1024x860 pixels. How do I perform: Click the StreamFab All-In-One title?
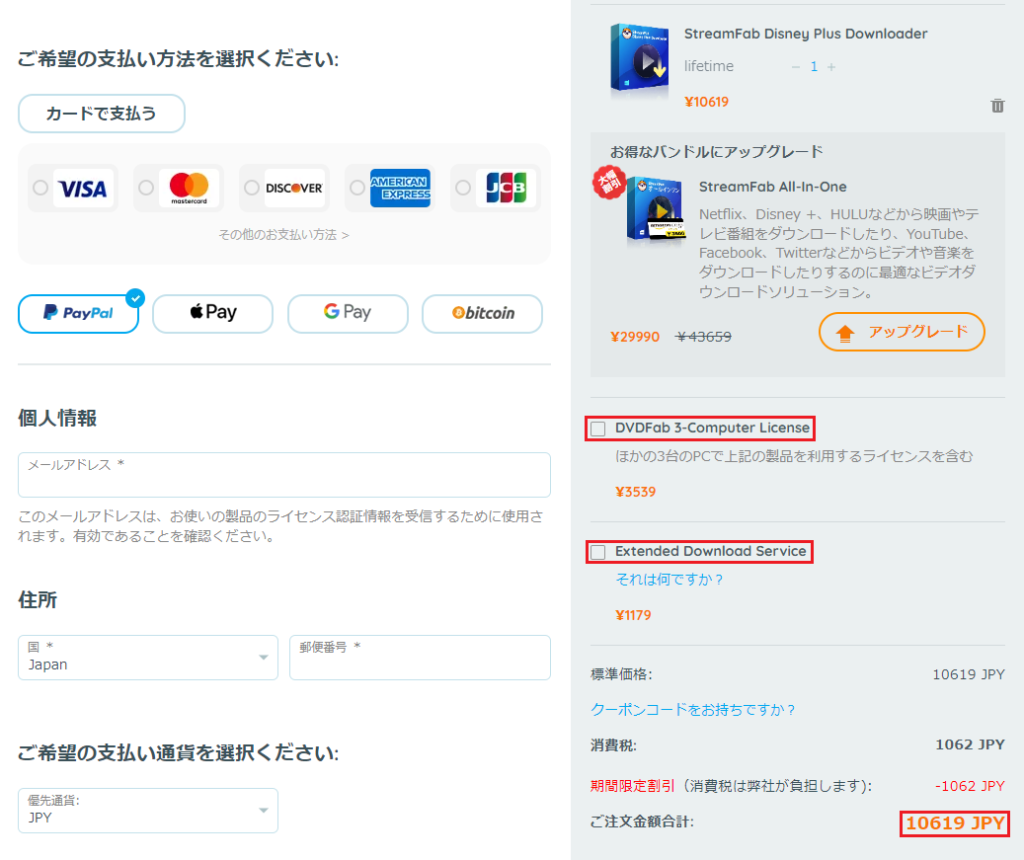(773, 187)
